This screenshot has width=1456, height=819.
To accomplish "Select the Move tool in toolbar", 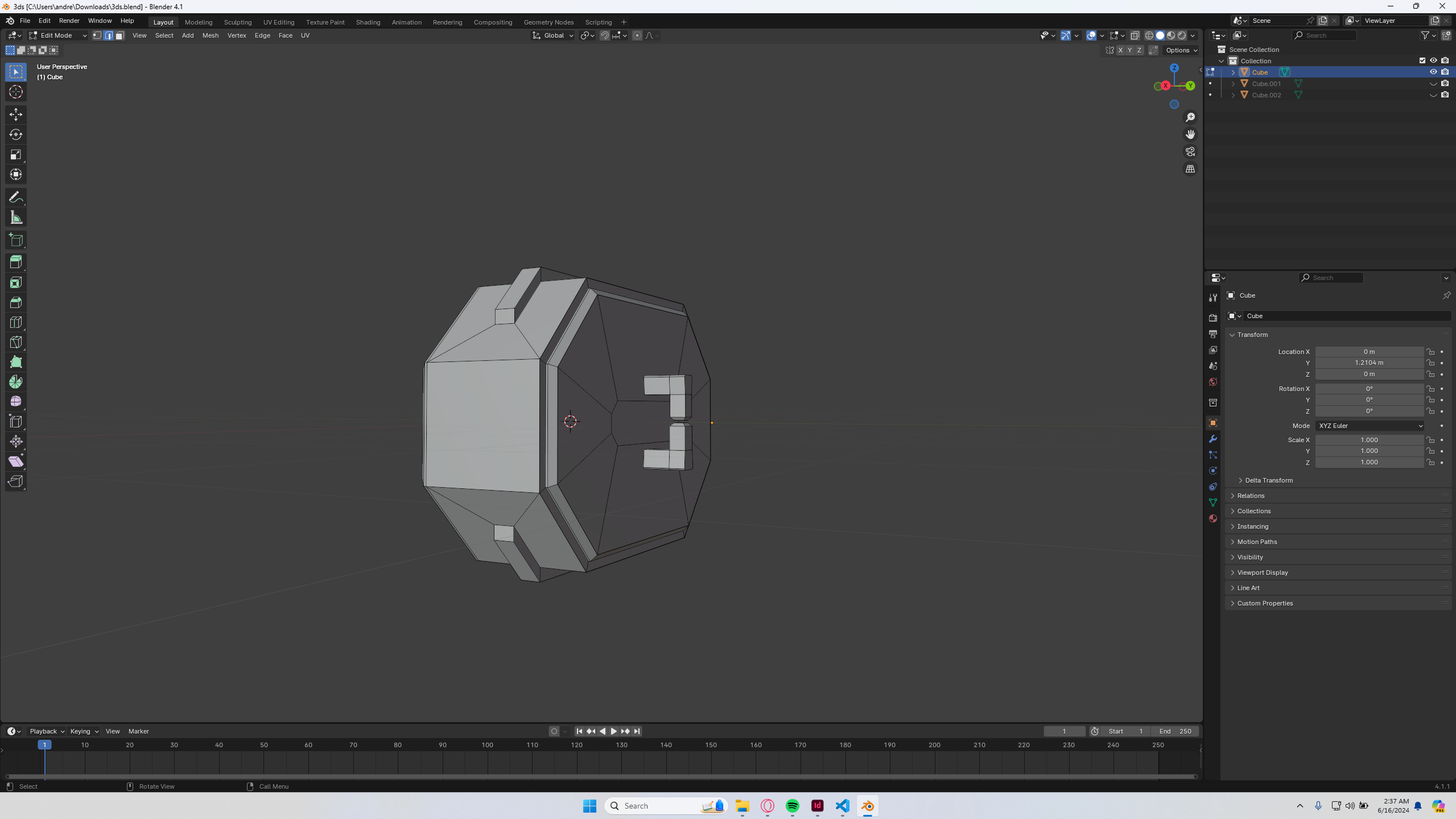I will click(x=16, y=114).
